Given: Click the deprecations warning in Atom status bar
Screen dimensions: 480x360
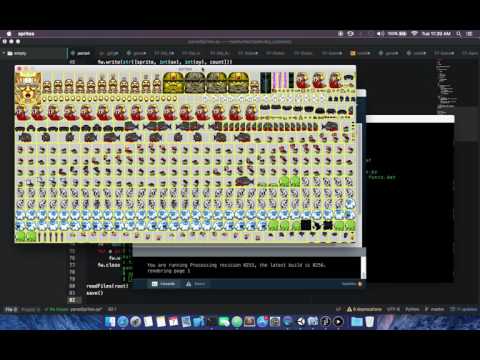Looking at the screenshot, I should (x=364, y=309).
